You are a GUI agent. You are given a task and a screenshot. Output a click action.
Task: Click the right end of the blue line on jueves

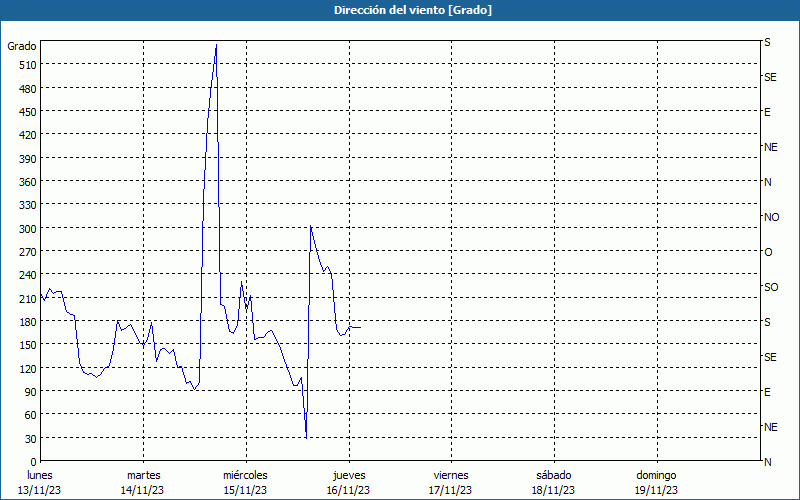360,328
